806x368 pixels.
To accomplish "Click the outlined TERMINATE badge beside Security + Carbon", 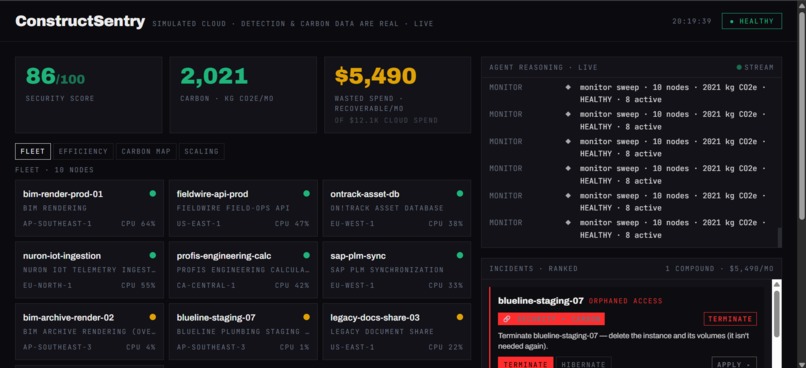I will click(x=730, y=319).
